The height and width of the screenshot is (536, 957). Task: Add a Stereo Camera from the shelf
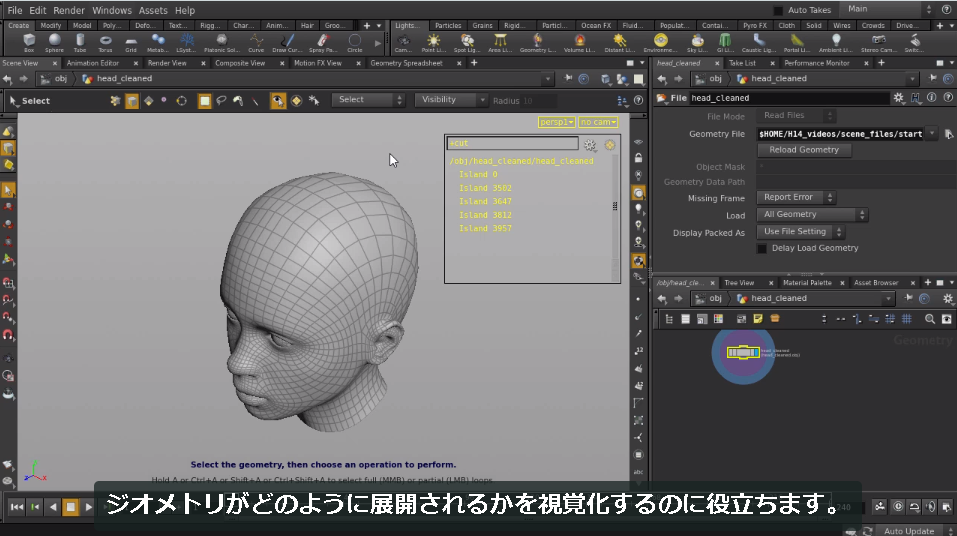(879, 43)
